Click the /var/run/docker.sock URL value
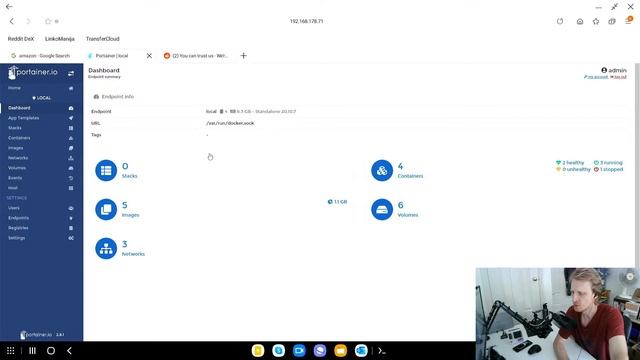640x360 pixels. 230,123
